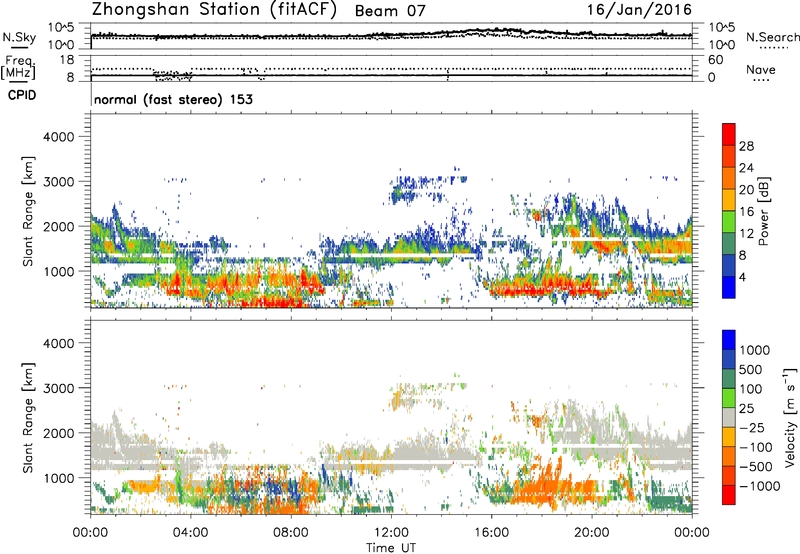Image resolution: width=800 pixels, height=554 pixels.
Task: Click the -500 label on velocity colorbar
Action: (x=756, y=467)
